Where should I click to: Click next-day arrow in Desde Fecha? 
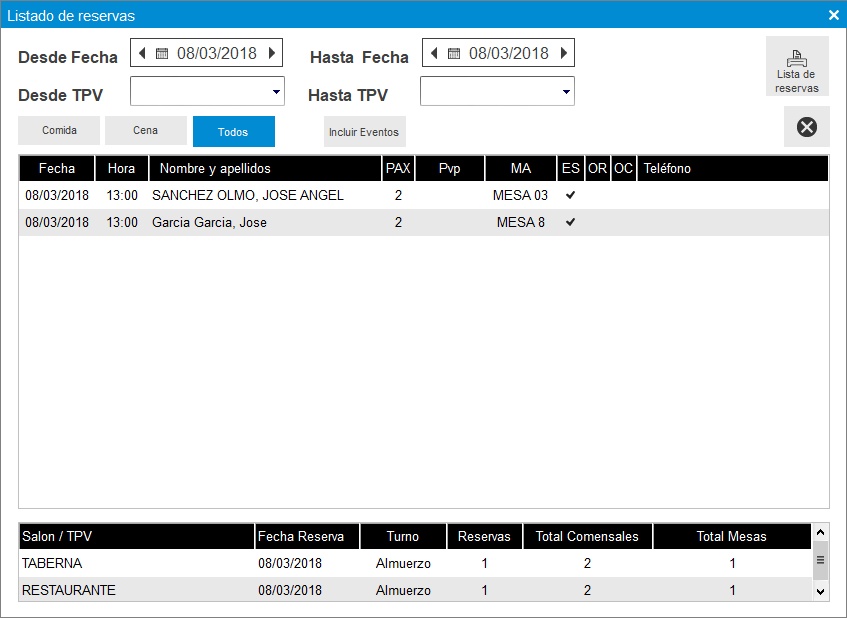[271, 53]
